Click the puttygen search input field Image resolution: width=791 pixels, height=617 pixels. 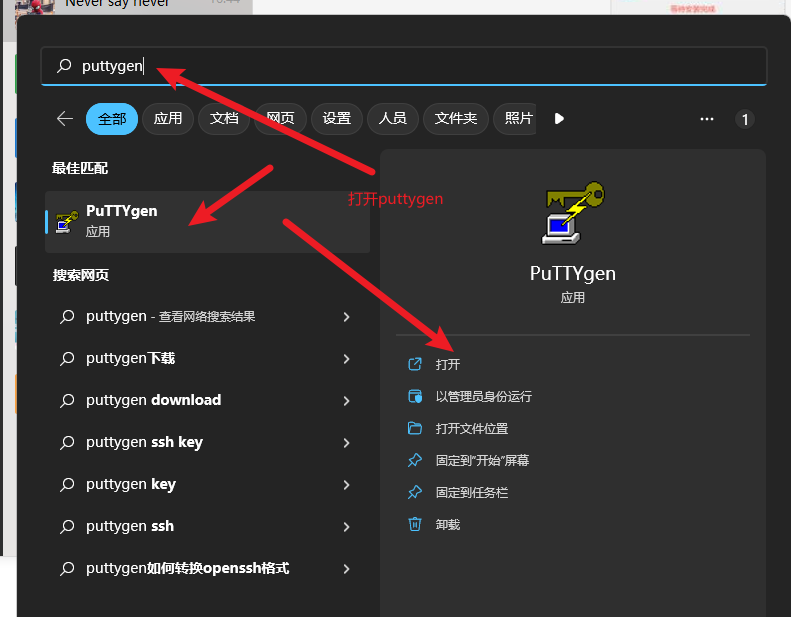(x=404, y=66)
